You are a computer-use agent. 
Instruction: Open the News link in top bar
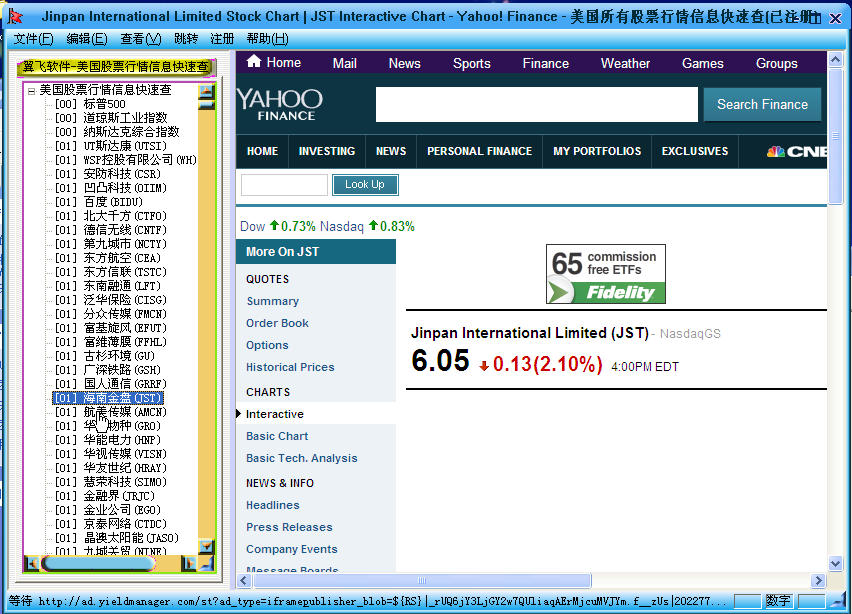point(404,64)
